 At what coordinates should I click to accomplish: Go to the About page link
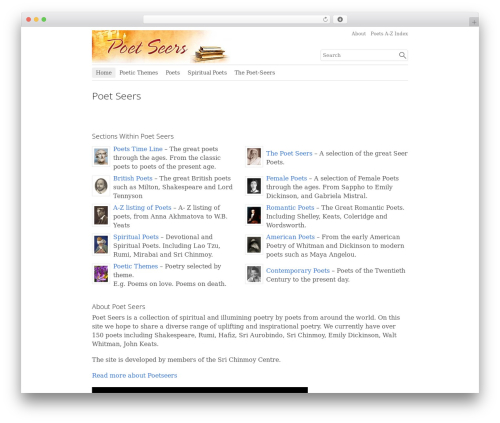(x=359, y=33)
